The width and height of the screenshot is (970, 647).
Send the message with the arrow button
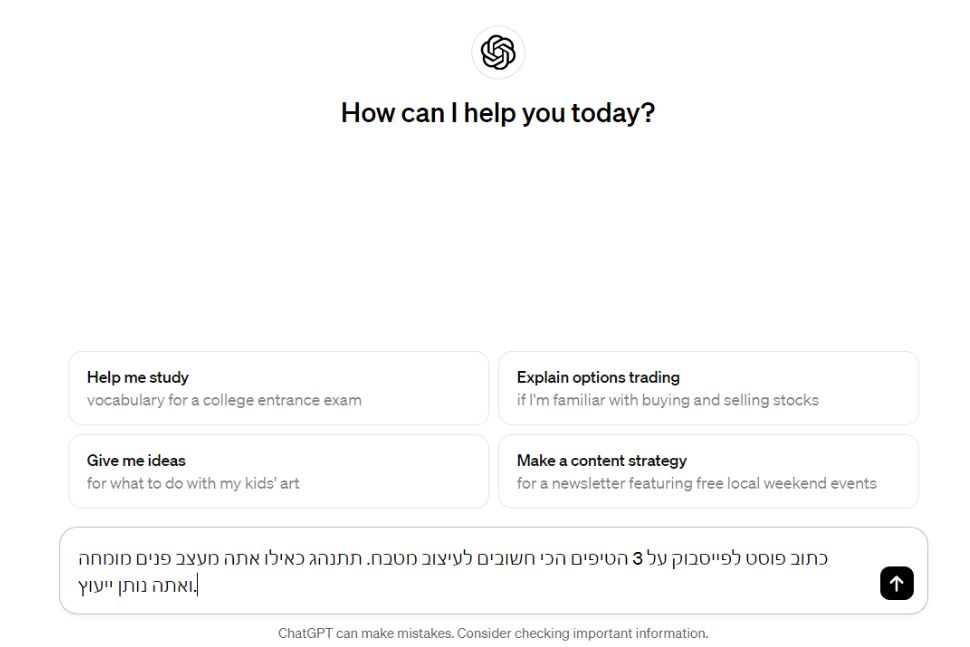coord(896,583)
